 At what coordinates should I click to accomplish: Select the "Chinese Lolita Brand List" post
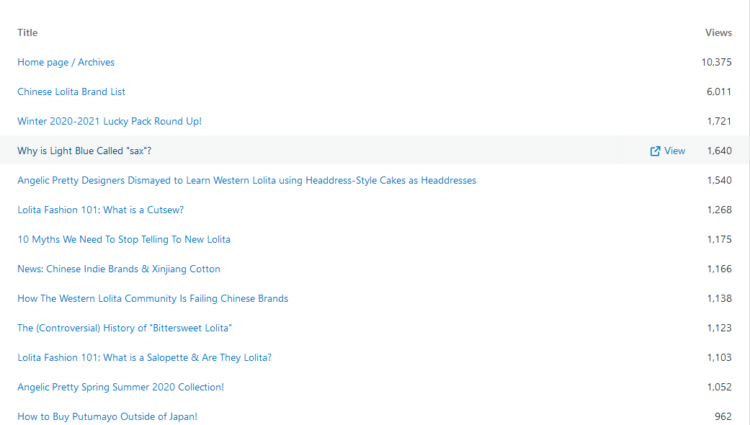71,92
